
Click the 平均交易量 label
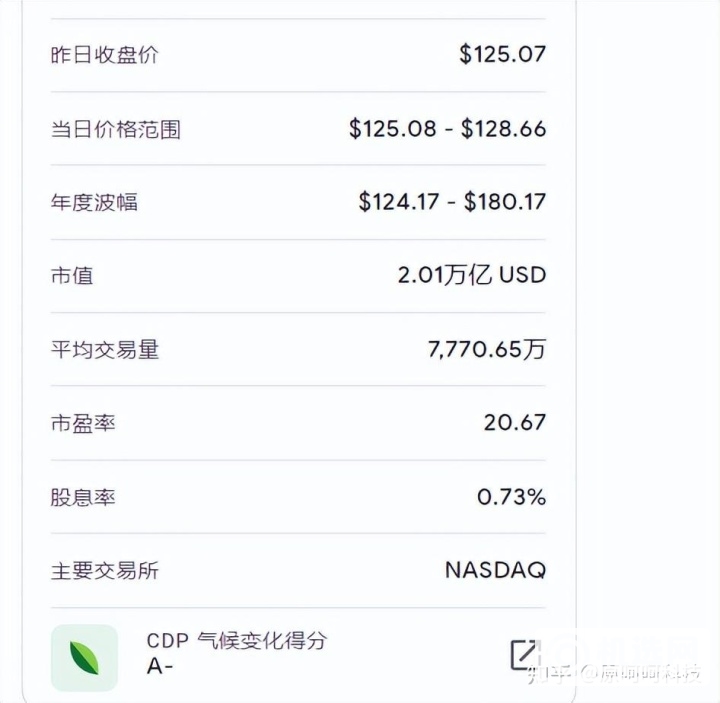point(104,349)
